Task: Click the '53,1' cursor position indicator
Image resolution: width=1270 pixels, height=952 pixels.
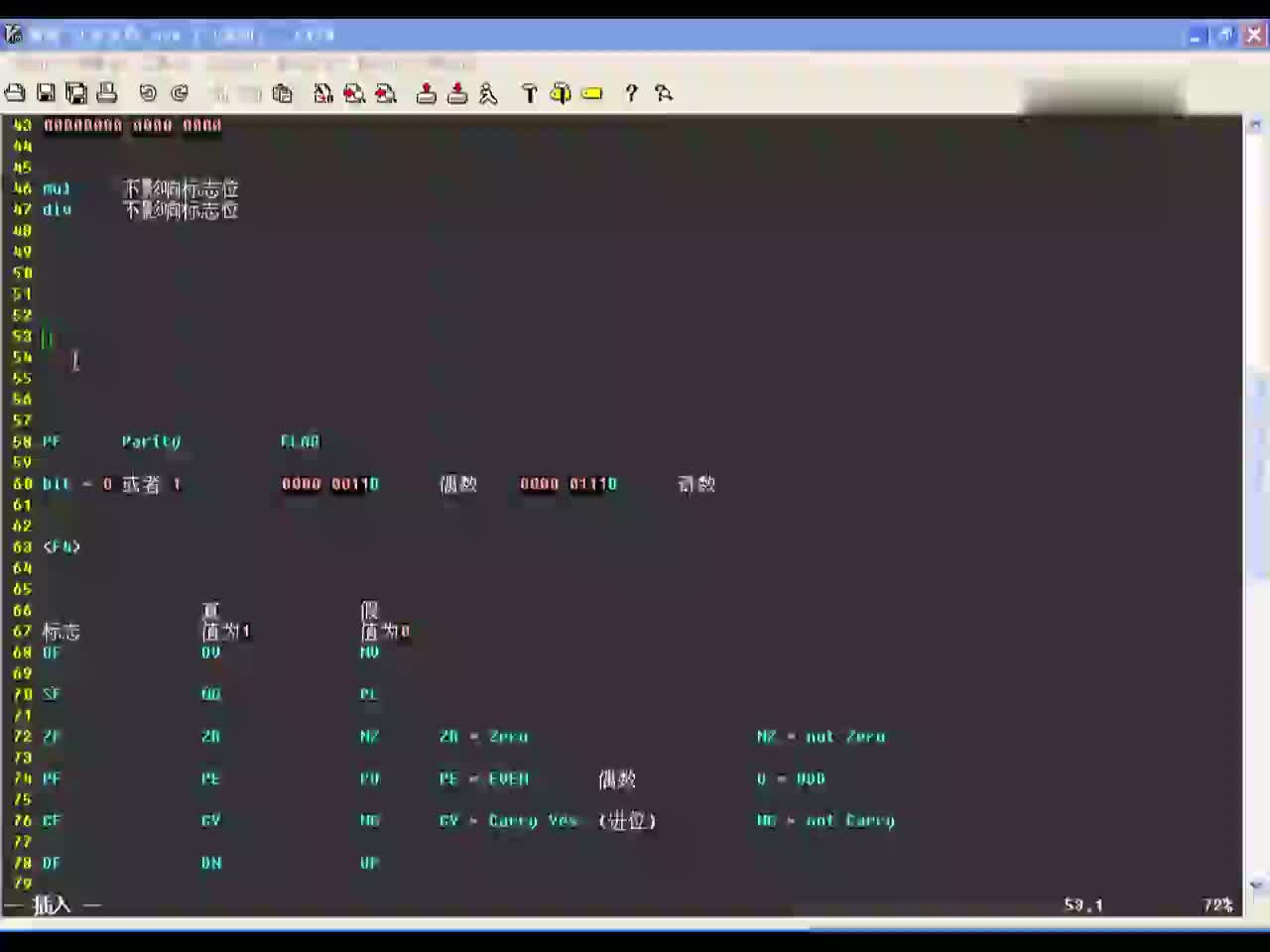Action: [x=1083, y=905]
